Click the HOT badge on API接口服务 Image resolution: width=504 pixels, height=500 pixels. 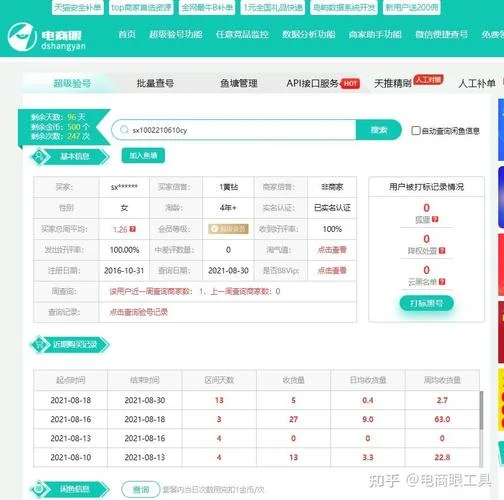click(x=350, y=83)
